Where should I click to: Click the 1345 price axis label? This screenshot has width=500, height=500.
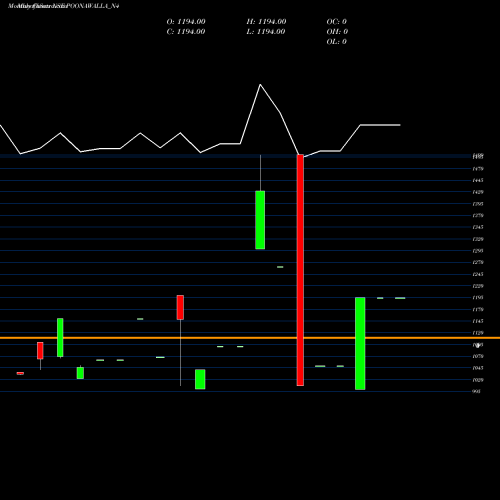pos(478,227)
